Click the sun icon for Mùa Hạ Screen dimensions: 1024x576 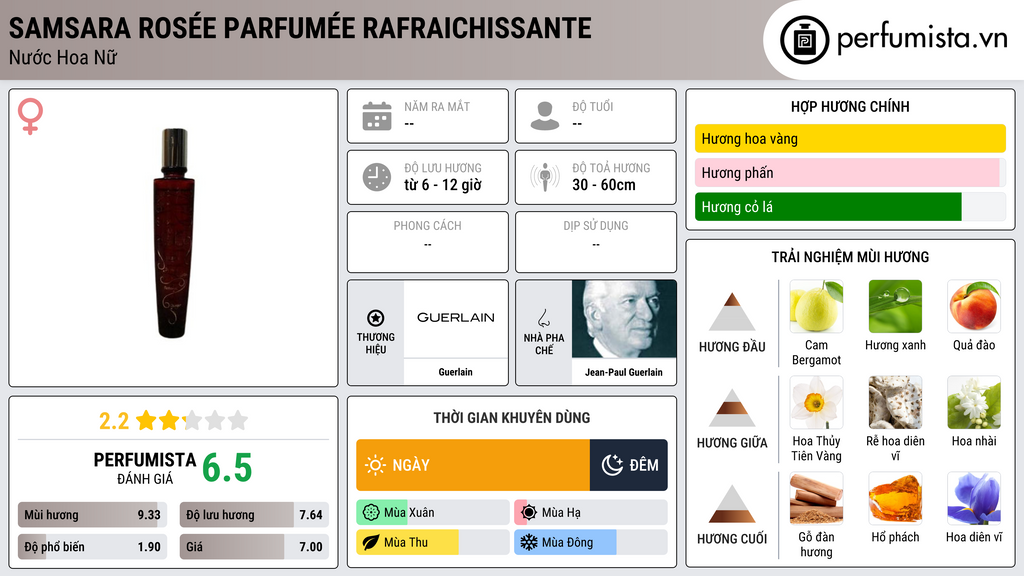click(529, 513)
